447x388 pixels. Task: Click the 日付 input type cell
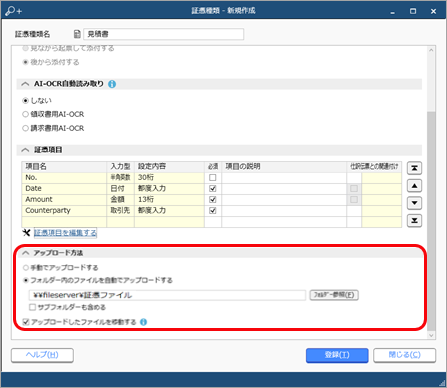(120, 188)
